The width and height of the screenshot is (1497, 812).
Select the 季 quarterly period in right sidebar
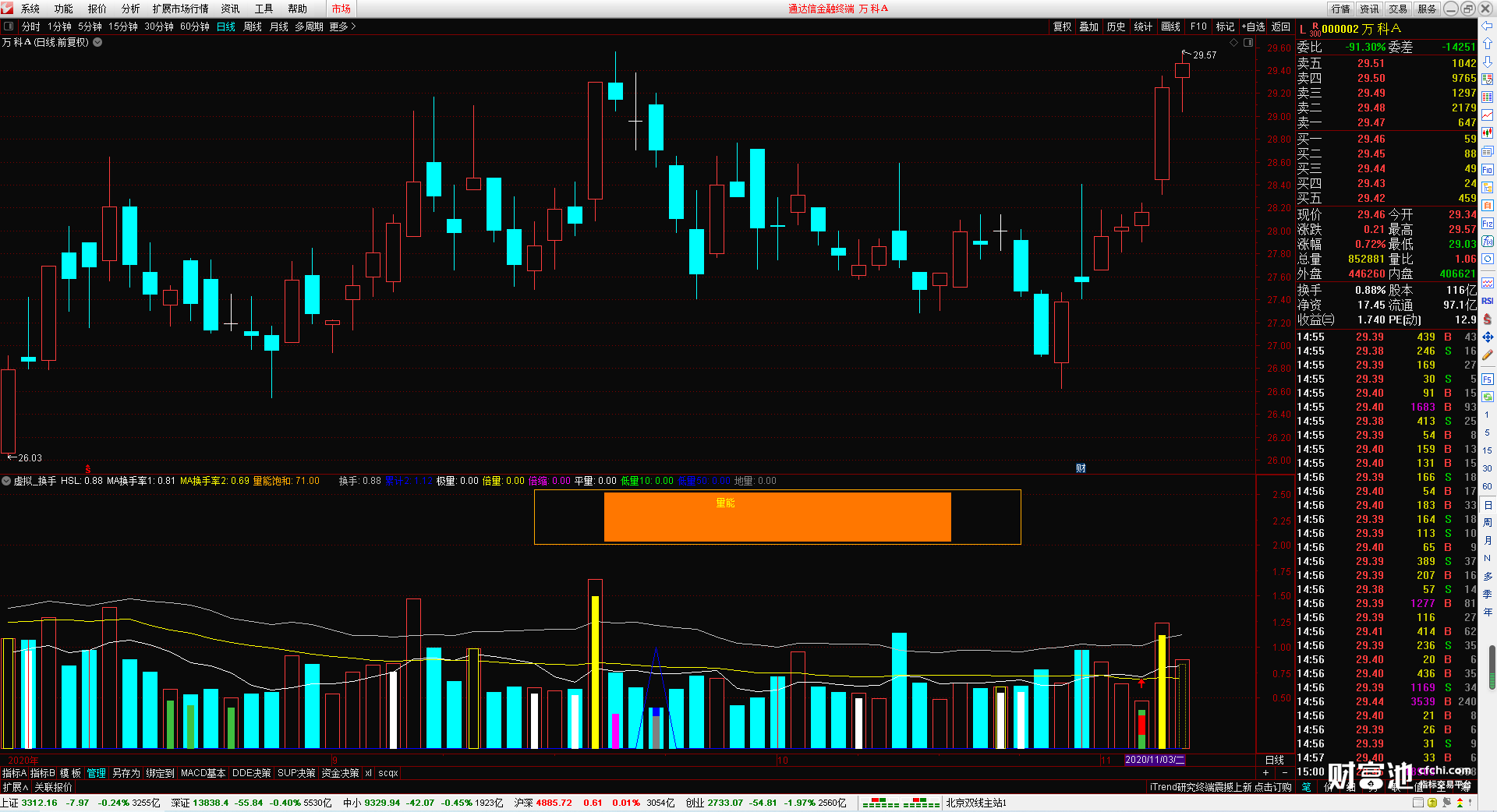coord(1487,594)
